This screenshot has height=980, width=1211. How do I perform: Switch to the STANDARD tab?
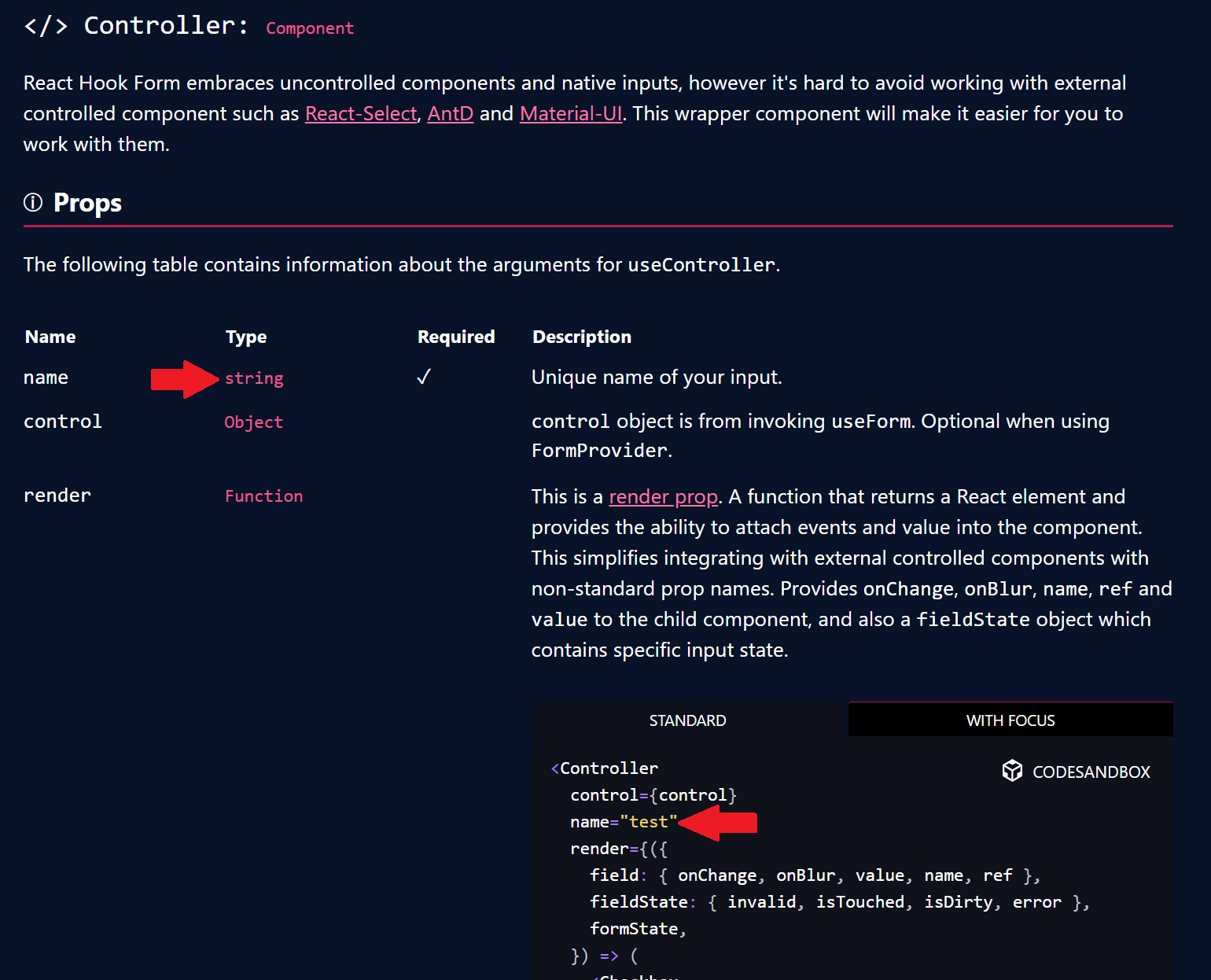(x=687, y=720)
